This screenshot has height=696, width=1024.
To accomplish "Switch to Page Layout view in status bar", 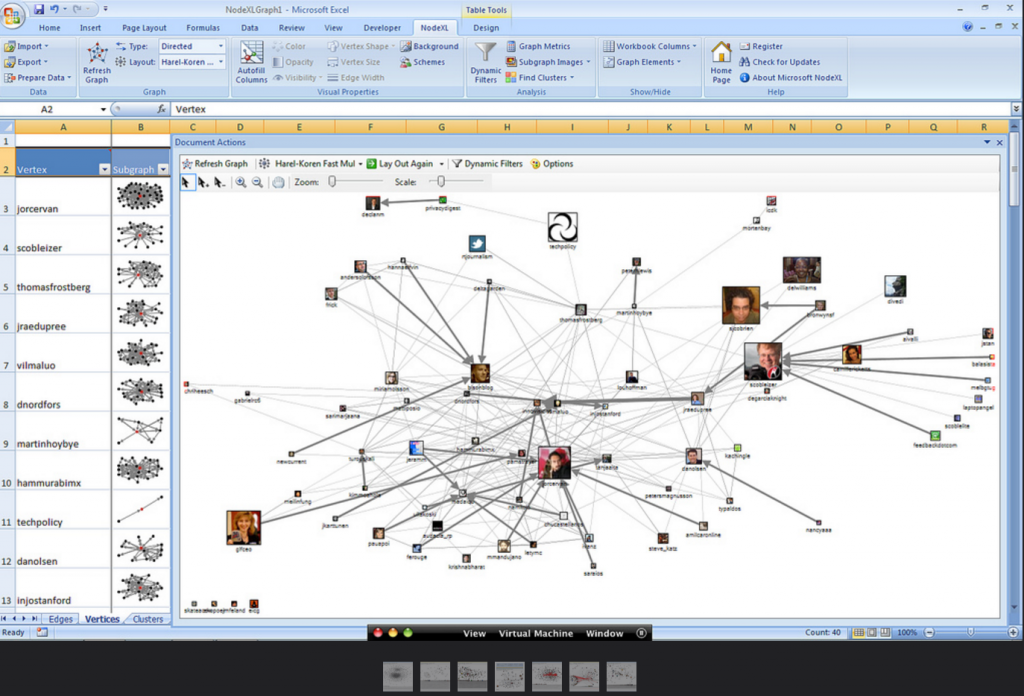I will [x=872, y=632].
